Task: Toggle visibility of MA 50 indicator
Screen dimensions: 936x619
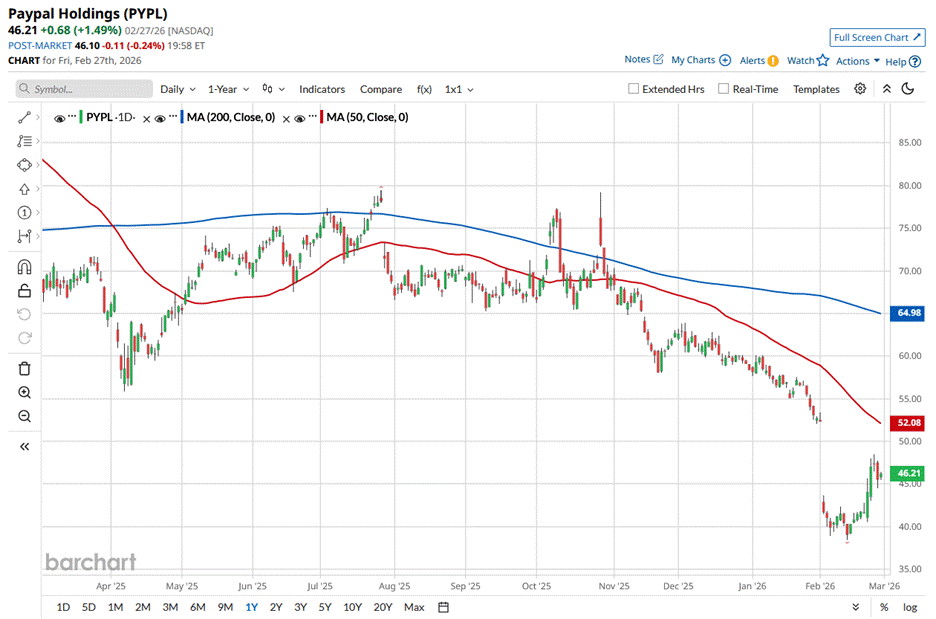Action: tap(299, 118)
